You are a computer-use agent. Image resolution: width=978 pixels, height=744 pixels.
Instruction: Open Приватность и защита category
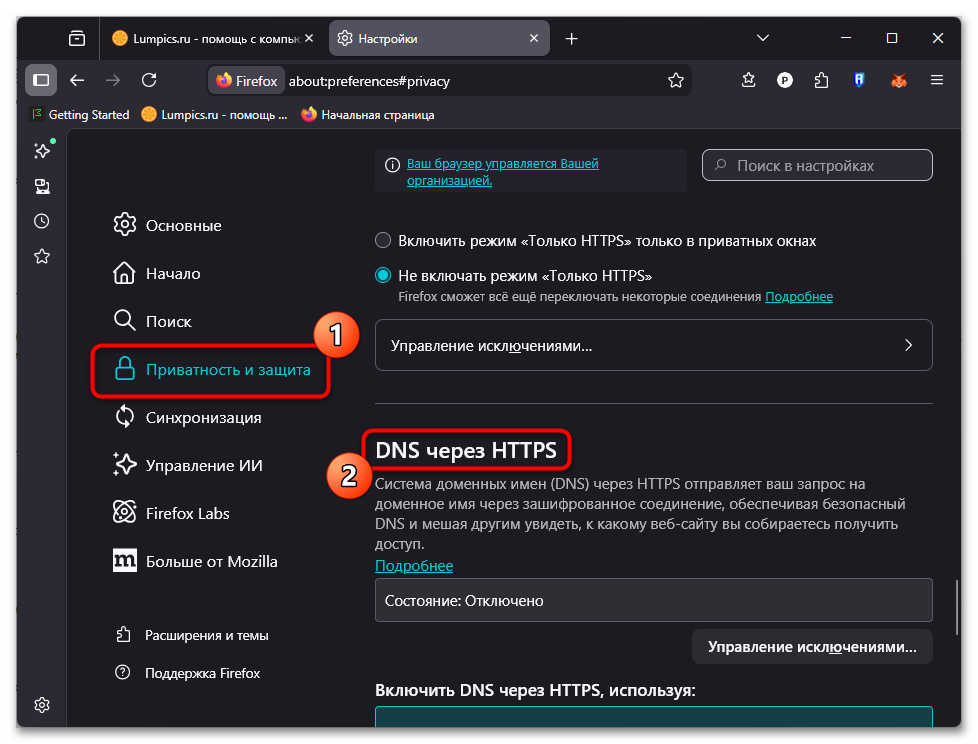(211, 369)
